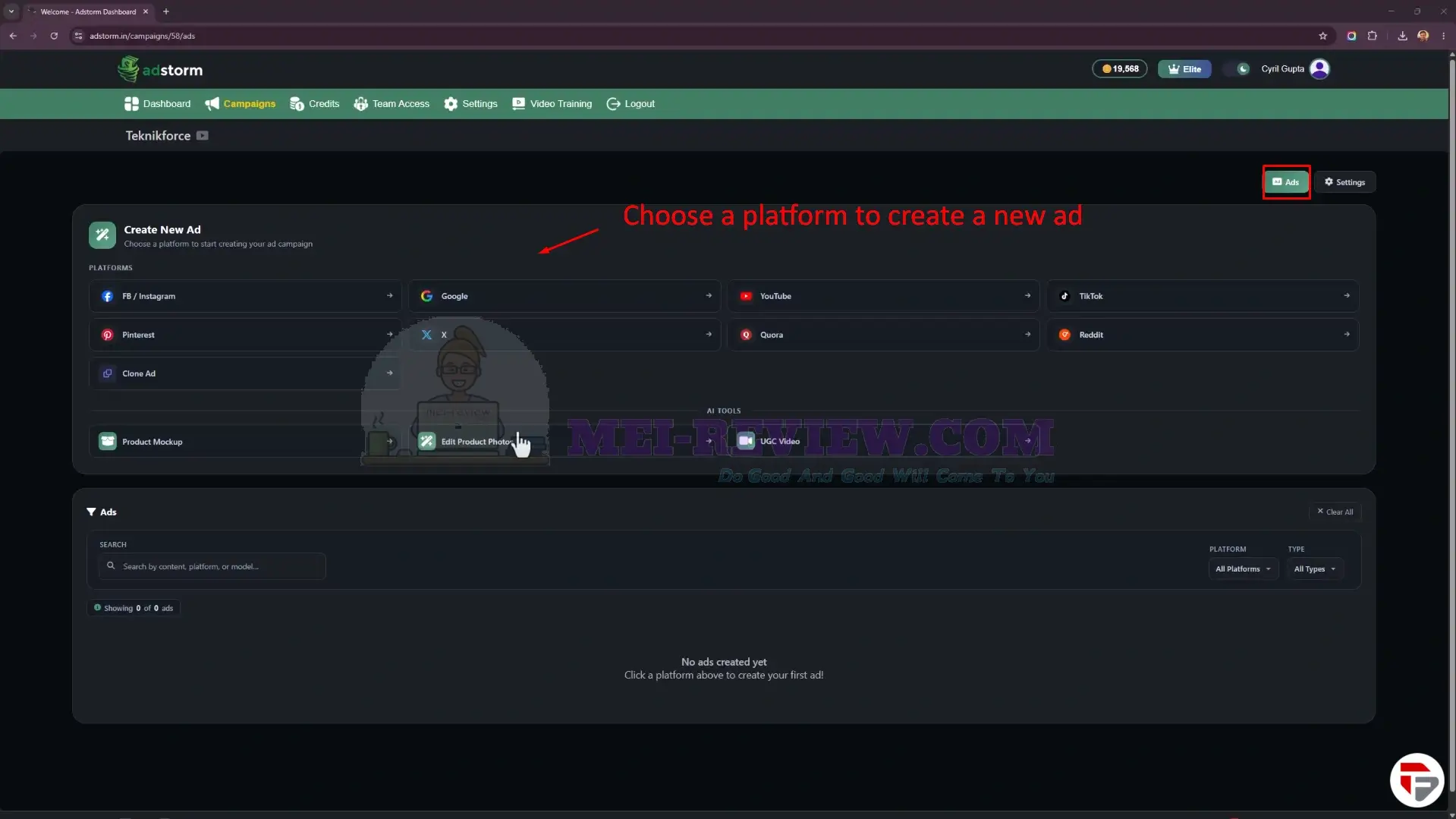The width and height of the screenshot is (1456, 819).
Task: Click the Elite plan badge
Action: click(x=1184, y=69)
